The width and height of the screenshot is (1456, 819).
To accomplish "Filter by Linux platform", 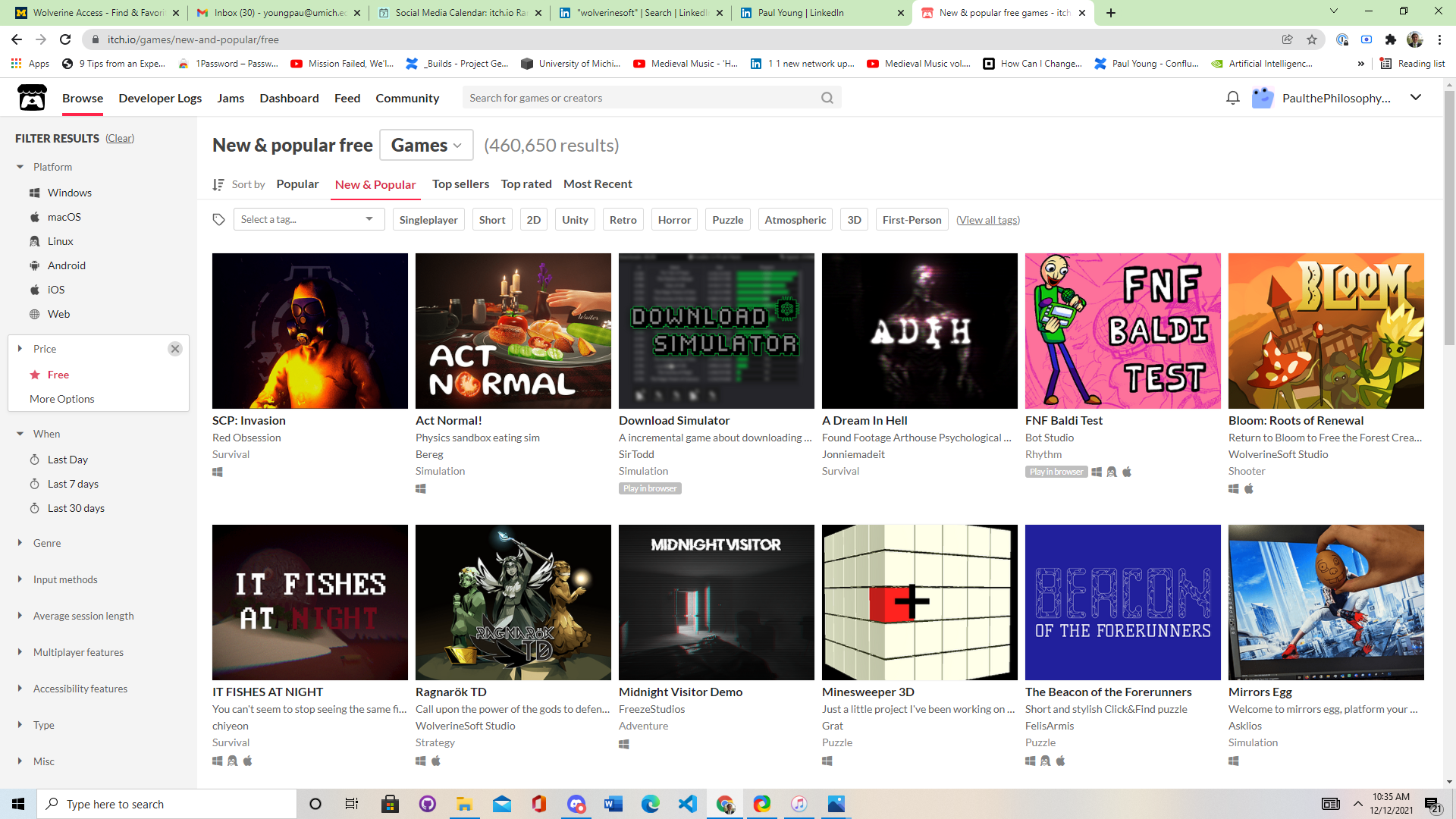I will 60,241.
